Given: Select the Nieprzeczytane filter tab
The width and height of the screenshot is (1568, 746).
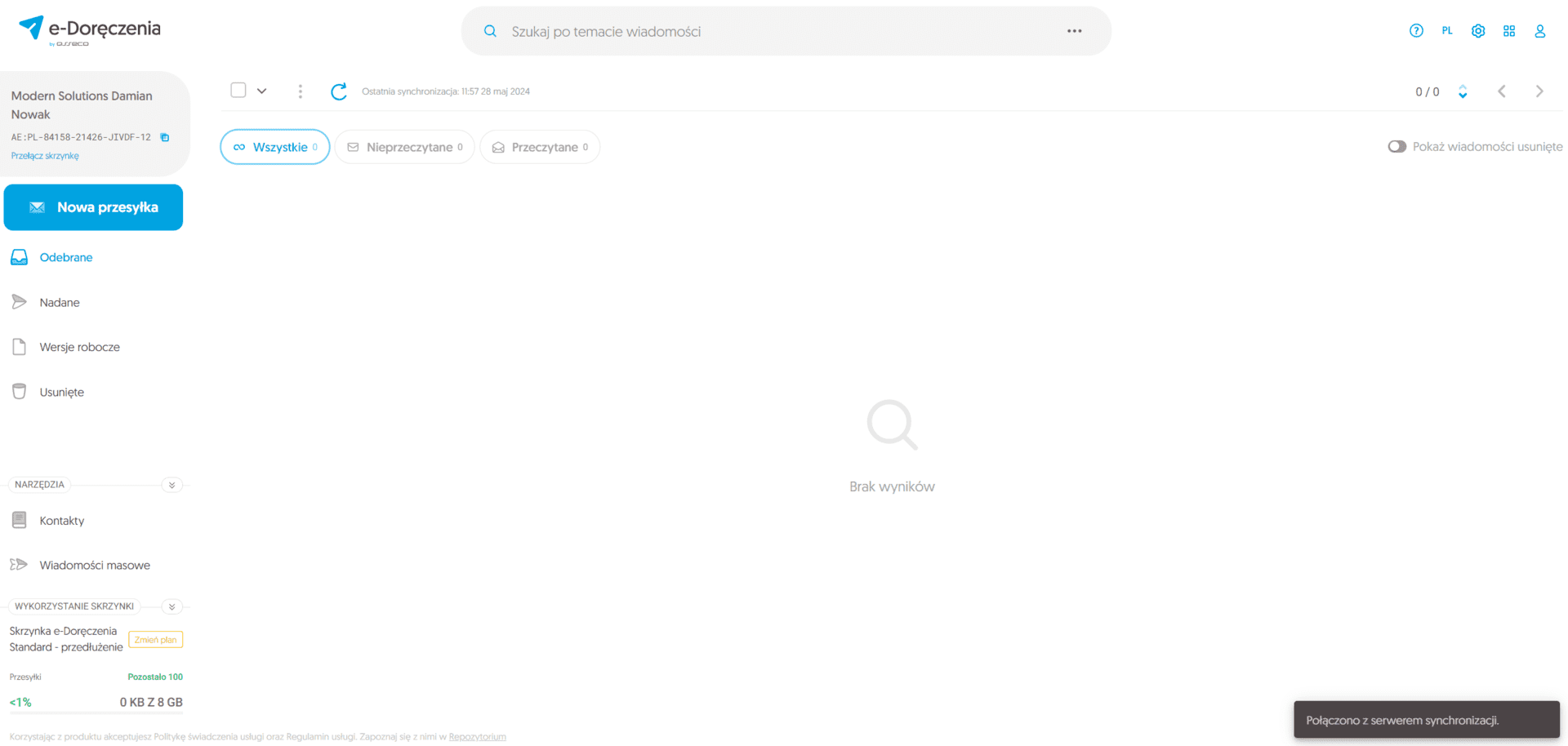Looking at the screenshot, I should [405, 147].
